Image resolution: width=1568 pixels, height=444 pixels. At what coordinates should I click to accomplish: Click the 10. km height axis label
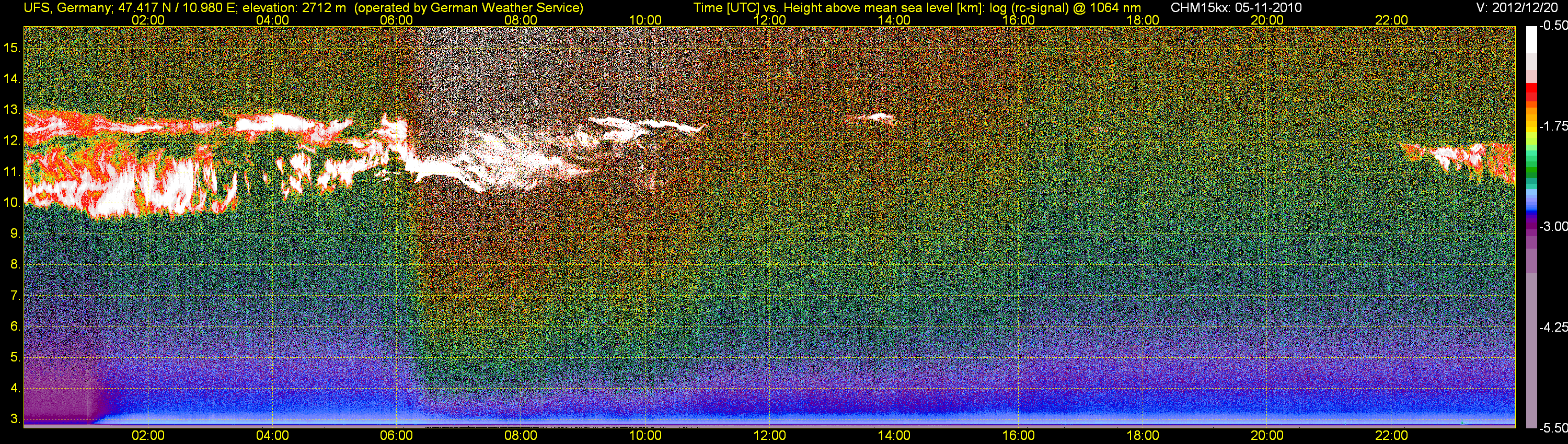(x=12, y=203)
